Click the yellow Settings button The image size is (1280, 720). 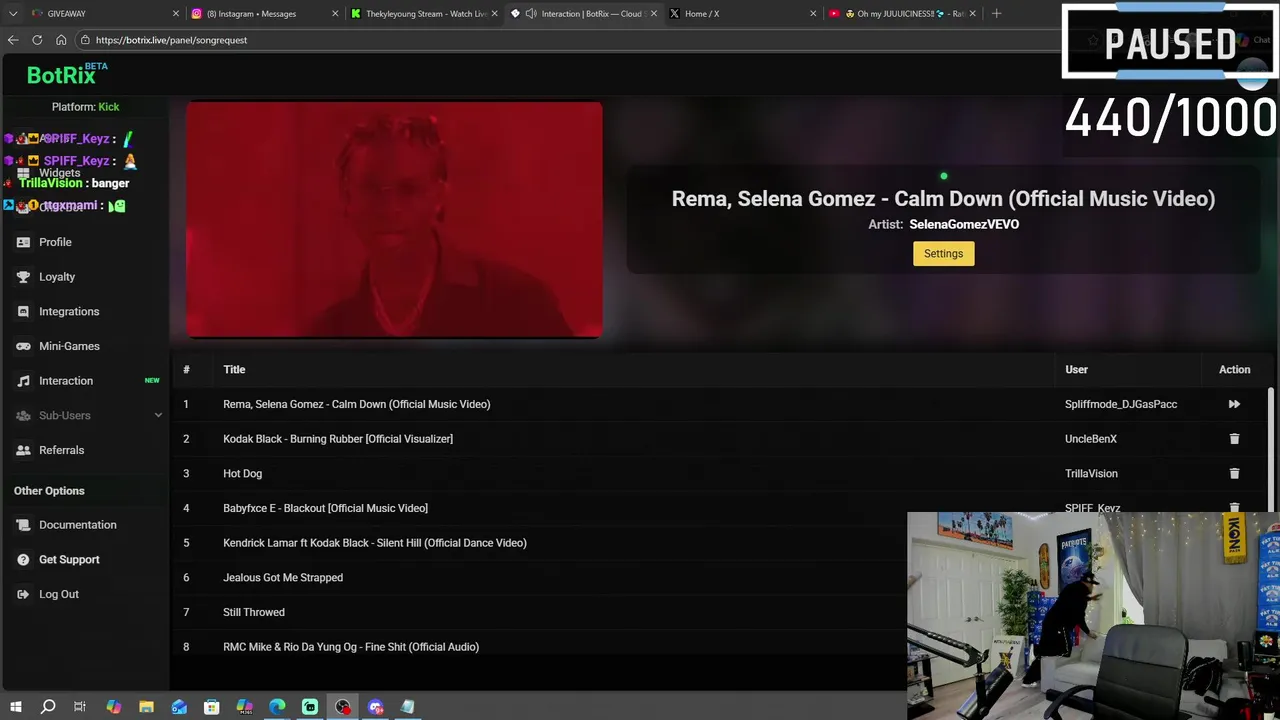pos(943,254)
